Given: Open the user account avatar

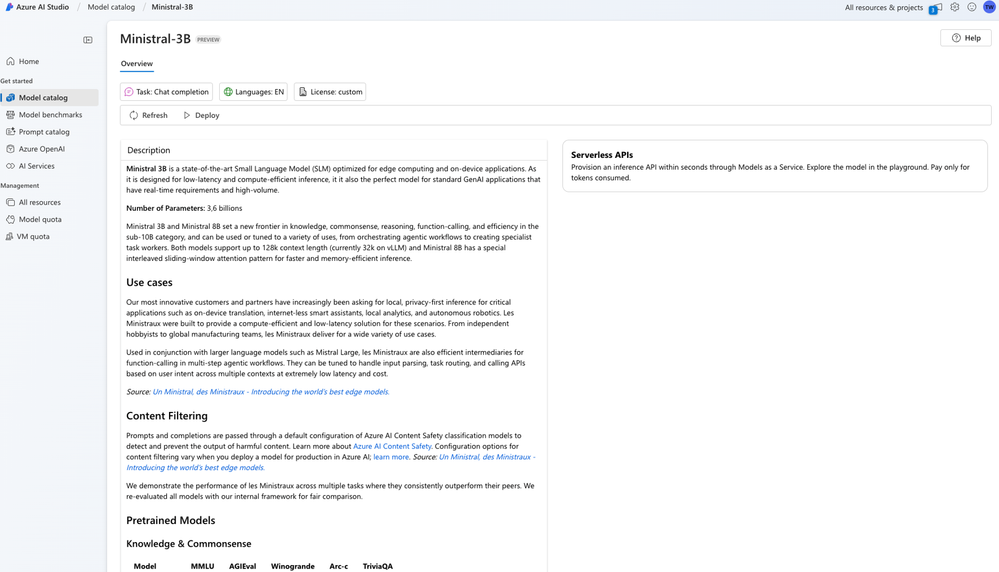Looking at the screenshot, I should click(989, 7).
